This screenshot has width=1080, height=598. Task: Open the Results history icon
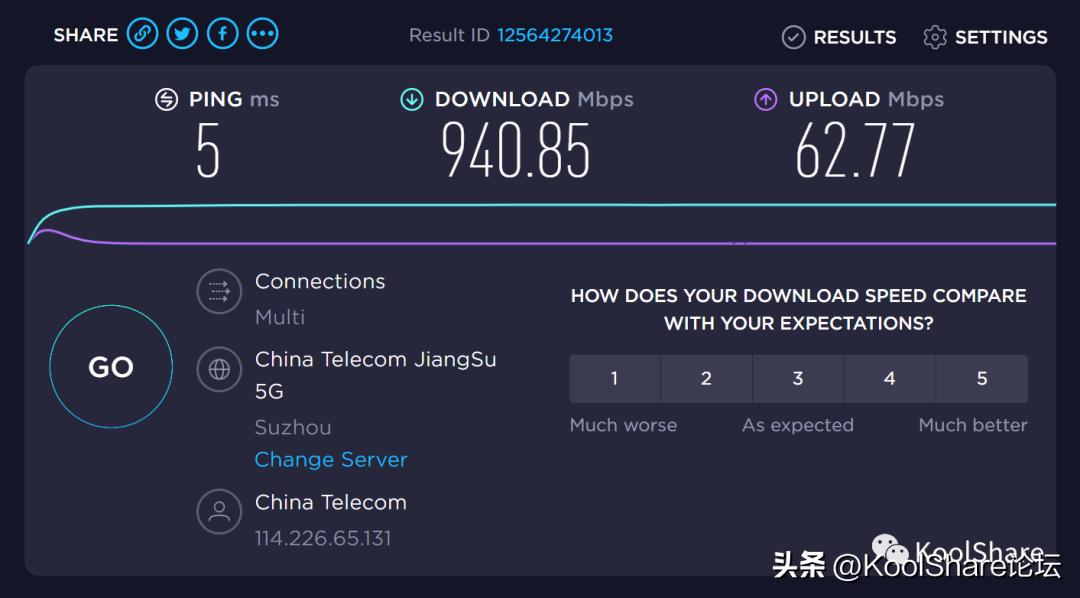click(793, 37)
